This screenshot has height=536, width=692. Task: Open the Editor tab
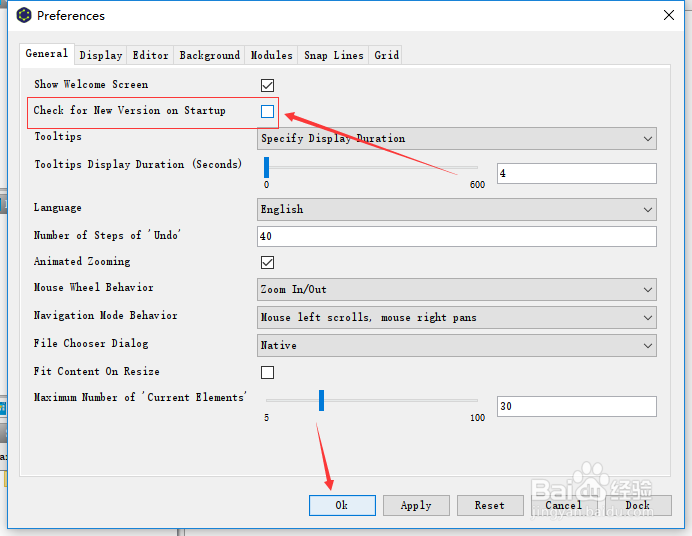[150, 56]
